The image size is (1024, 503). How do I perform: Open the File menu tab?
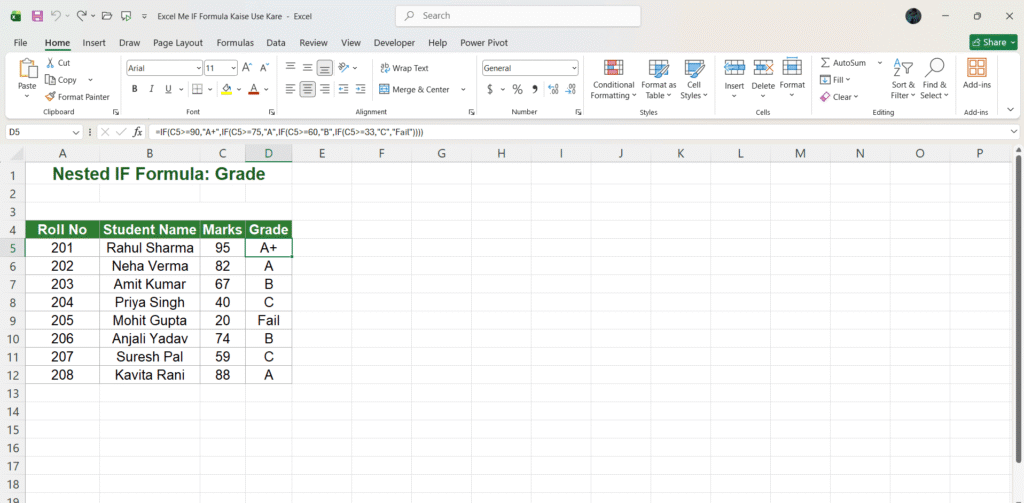coord(20,42)
